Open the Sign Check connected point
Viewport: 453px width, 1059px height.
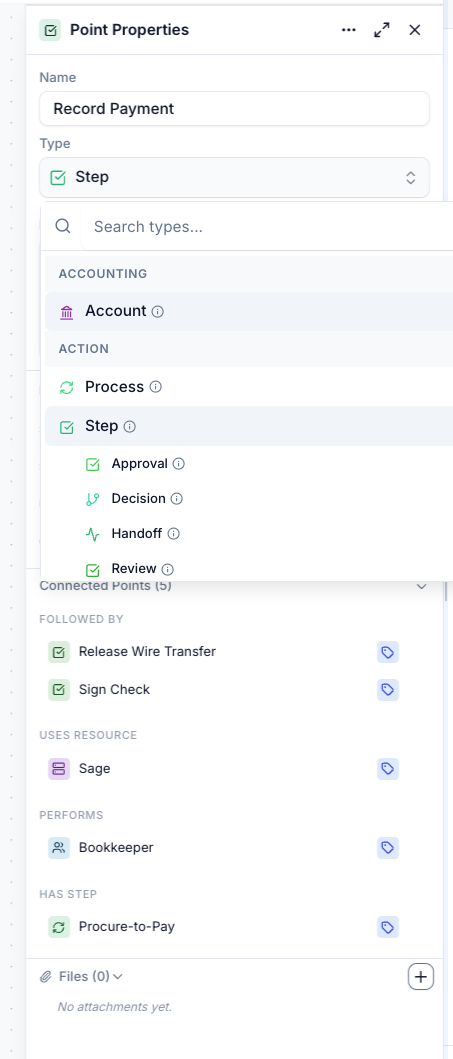coord(114,690)
